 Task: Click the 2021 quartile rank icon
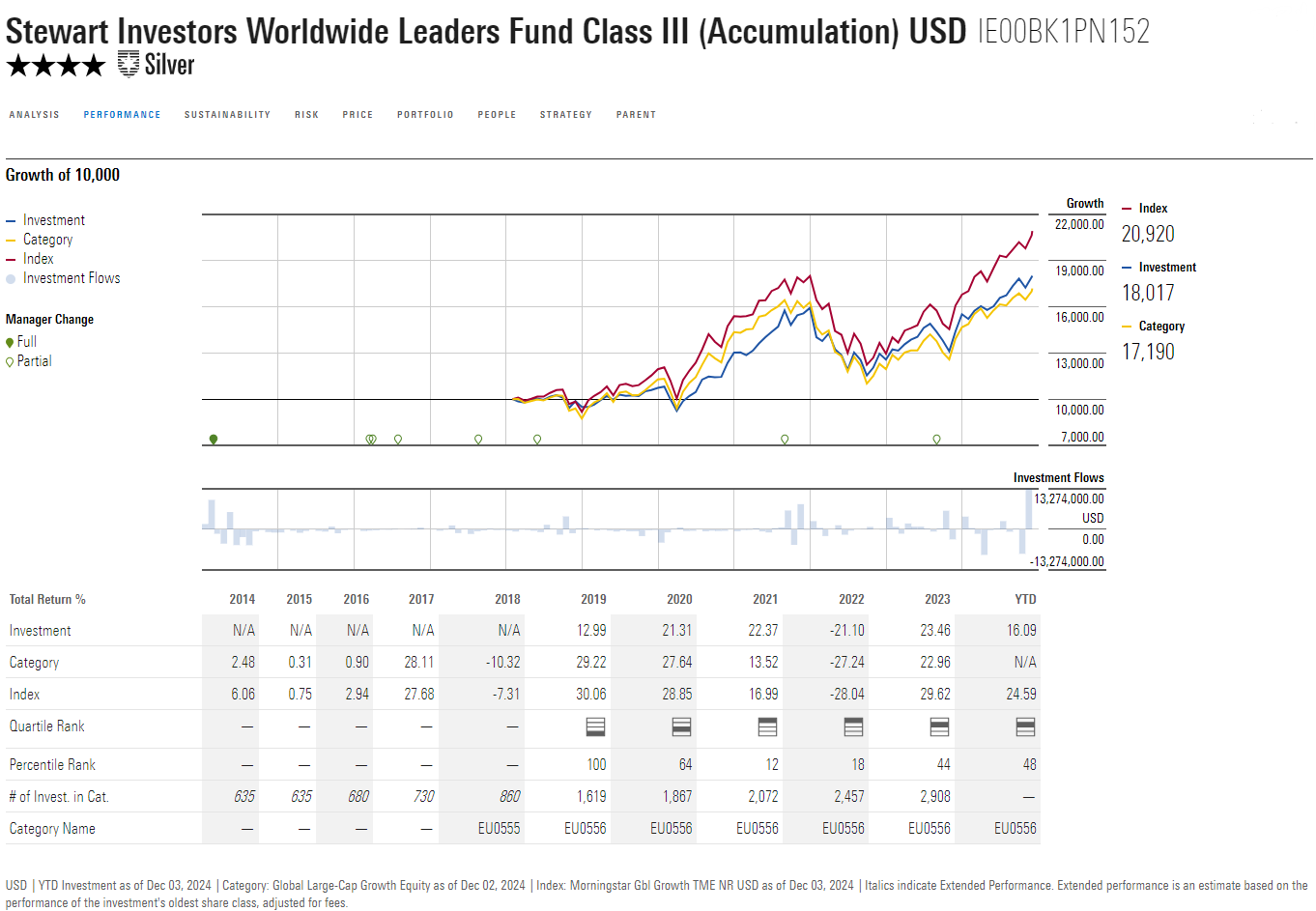(768, 726)
